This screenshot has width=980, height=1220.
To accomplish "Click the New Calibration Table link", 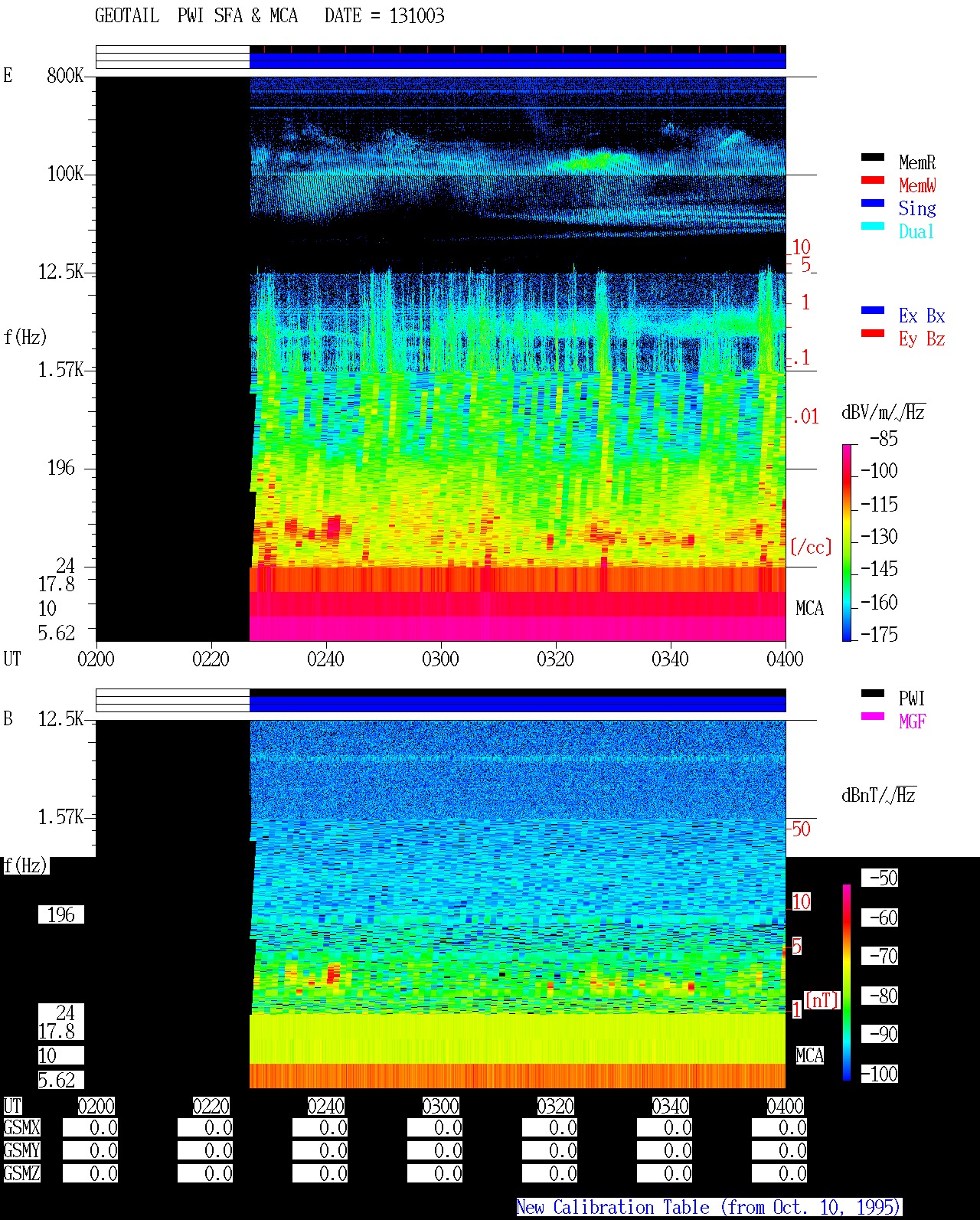I will (x=709, y=1207).
